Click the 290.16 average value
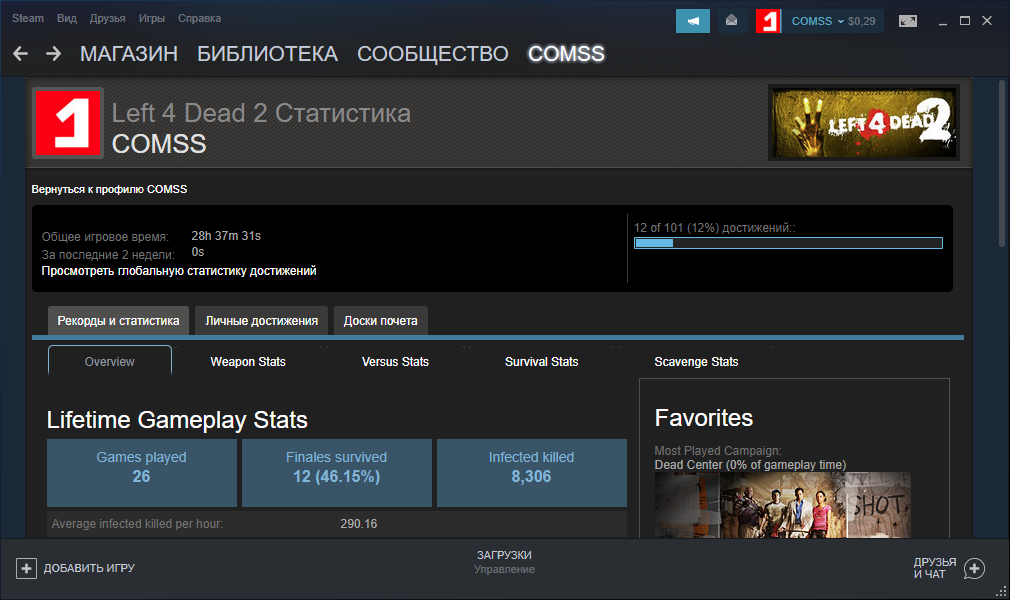Image resolution: width=1010 pixels, height=600 pixels. click(359, 524)
